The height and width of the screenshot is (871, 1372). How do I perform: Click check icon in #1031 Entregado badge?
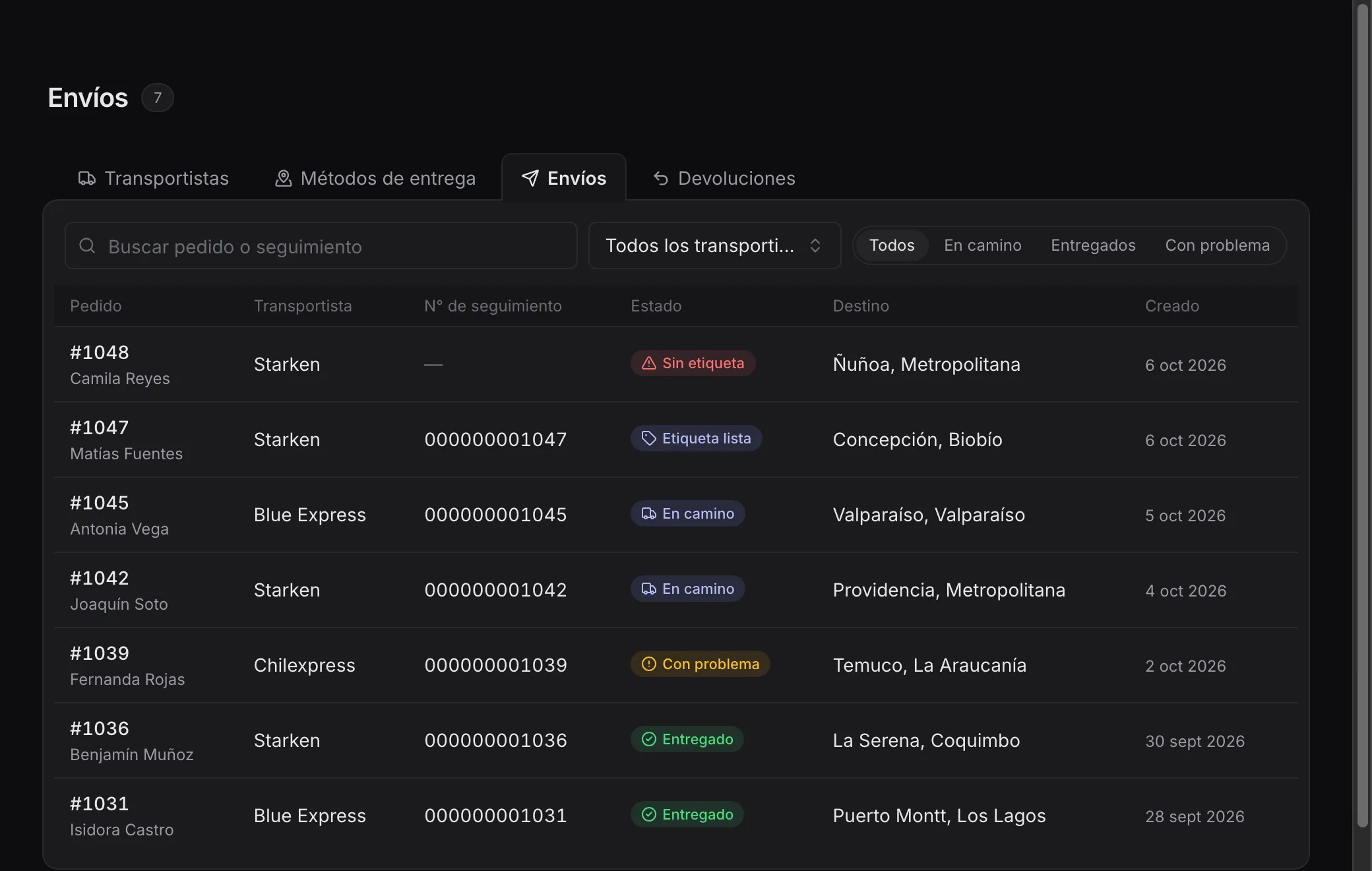pyautogui.click(x=649, y=814)
